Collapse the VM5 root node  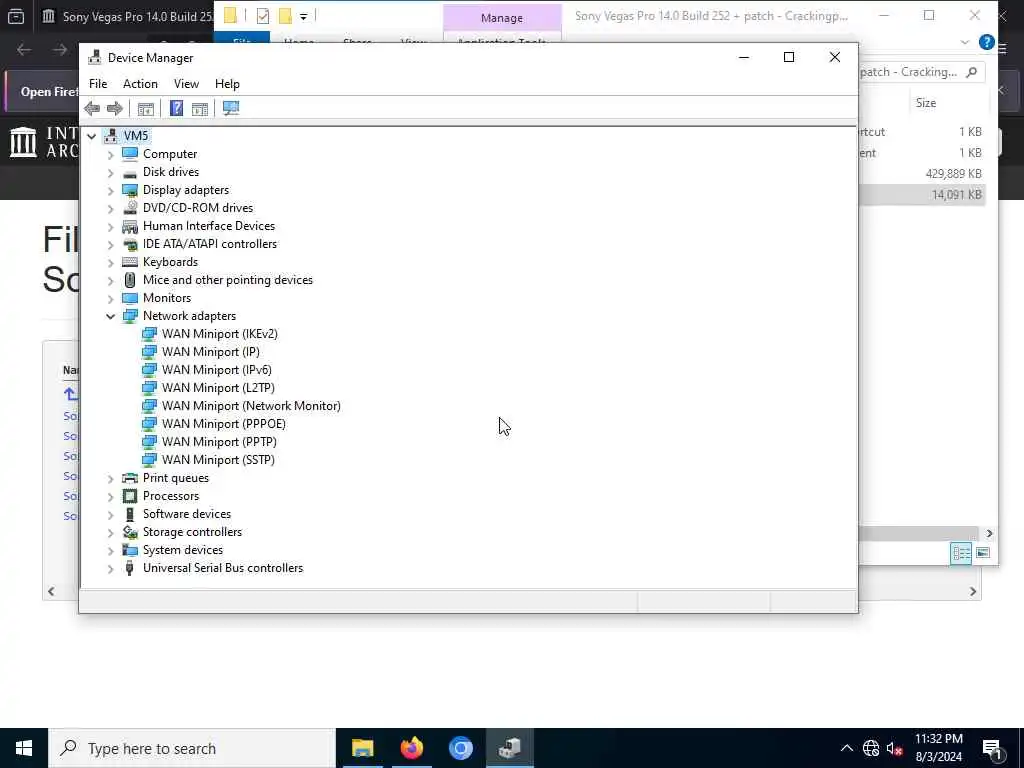pyautogui.click(x=91, y=136)
